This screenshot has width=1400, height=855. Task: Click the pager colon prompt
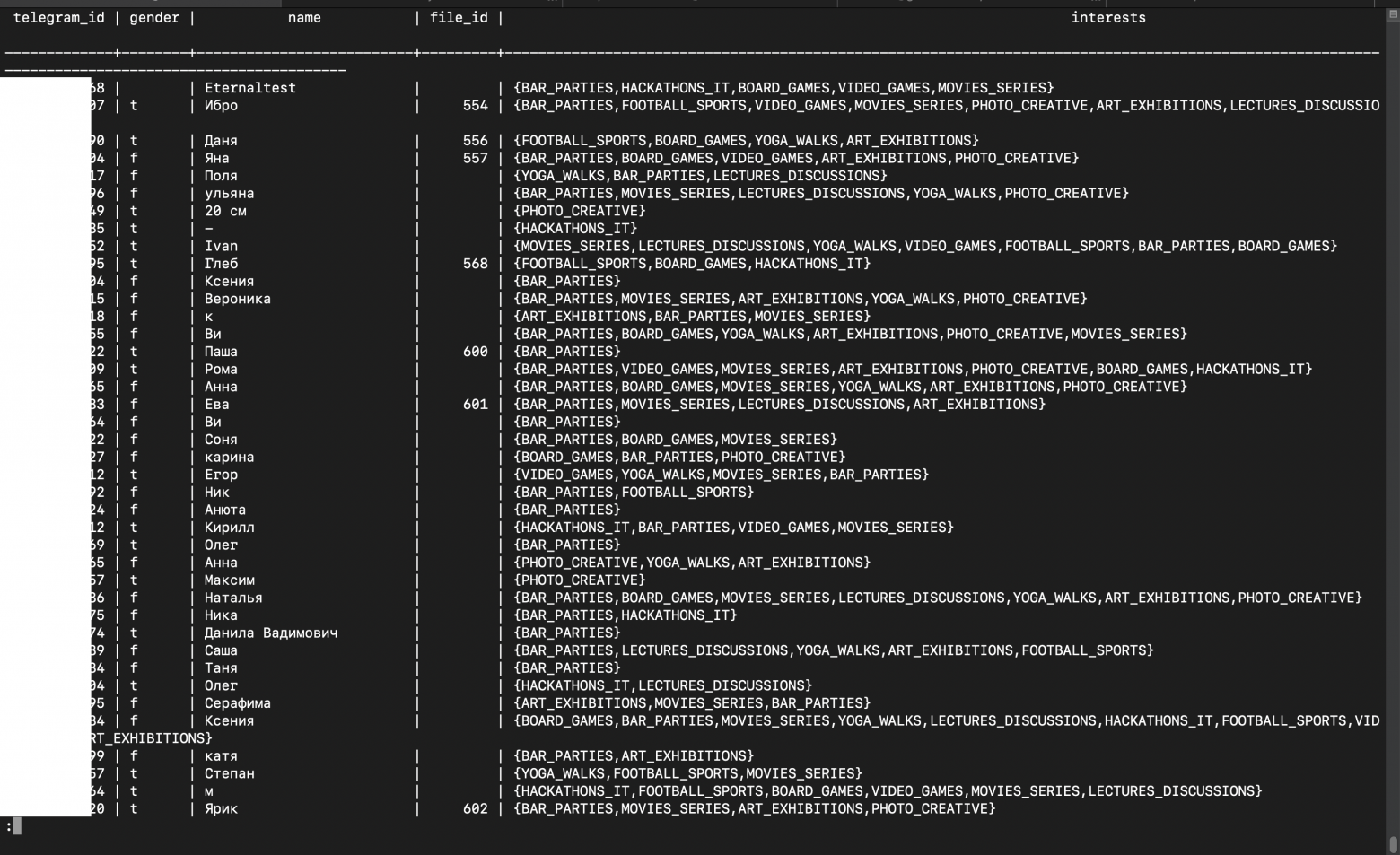coord(9,826)
